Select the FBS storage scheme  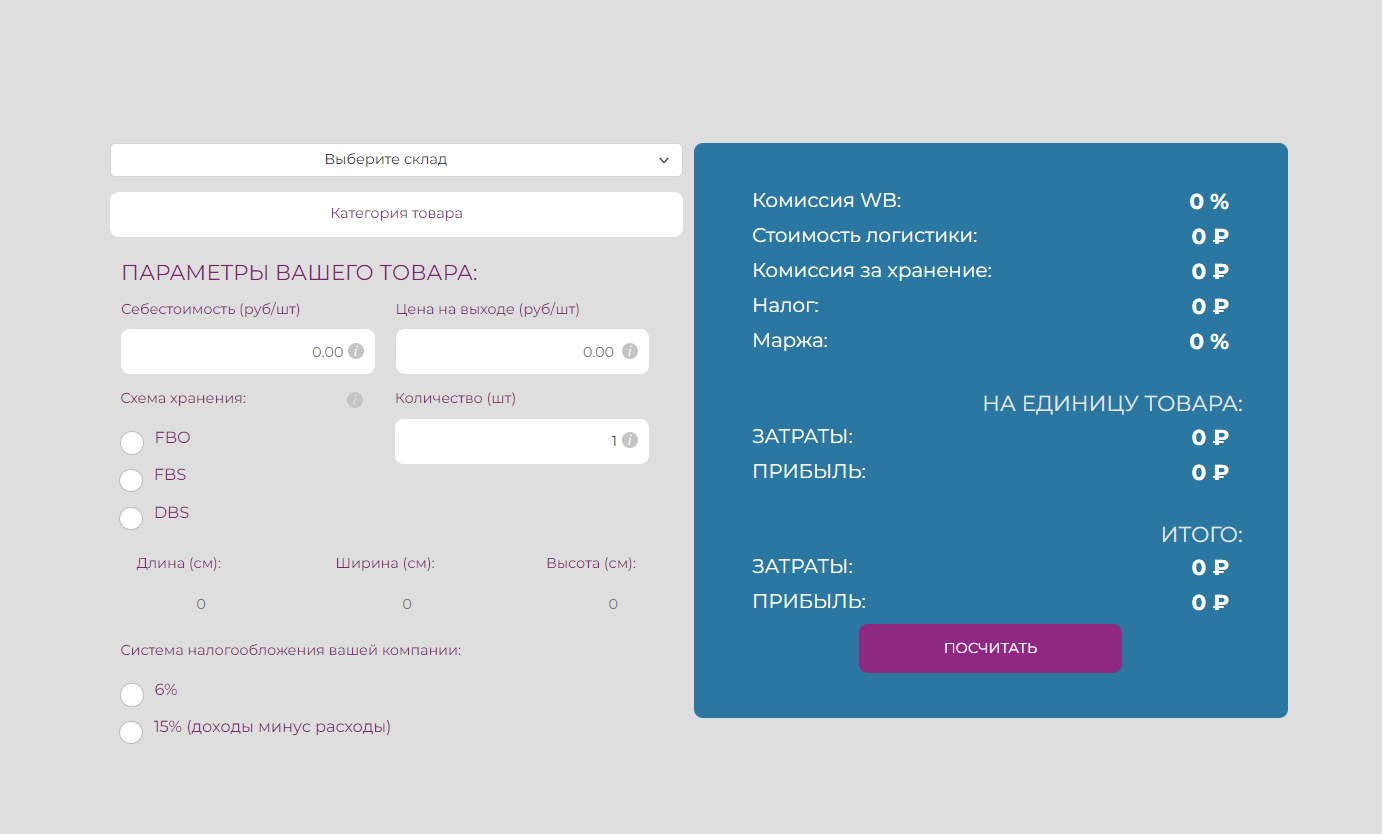pyautogui.click(x=131, y=480)
